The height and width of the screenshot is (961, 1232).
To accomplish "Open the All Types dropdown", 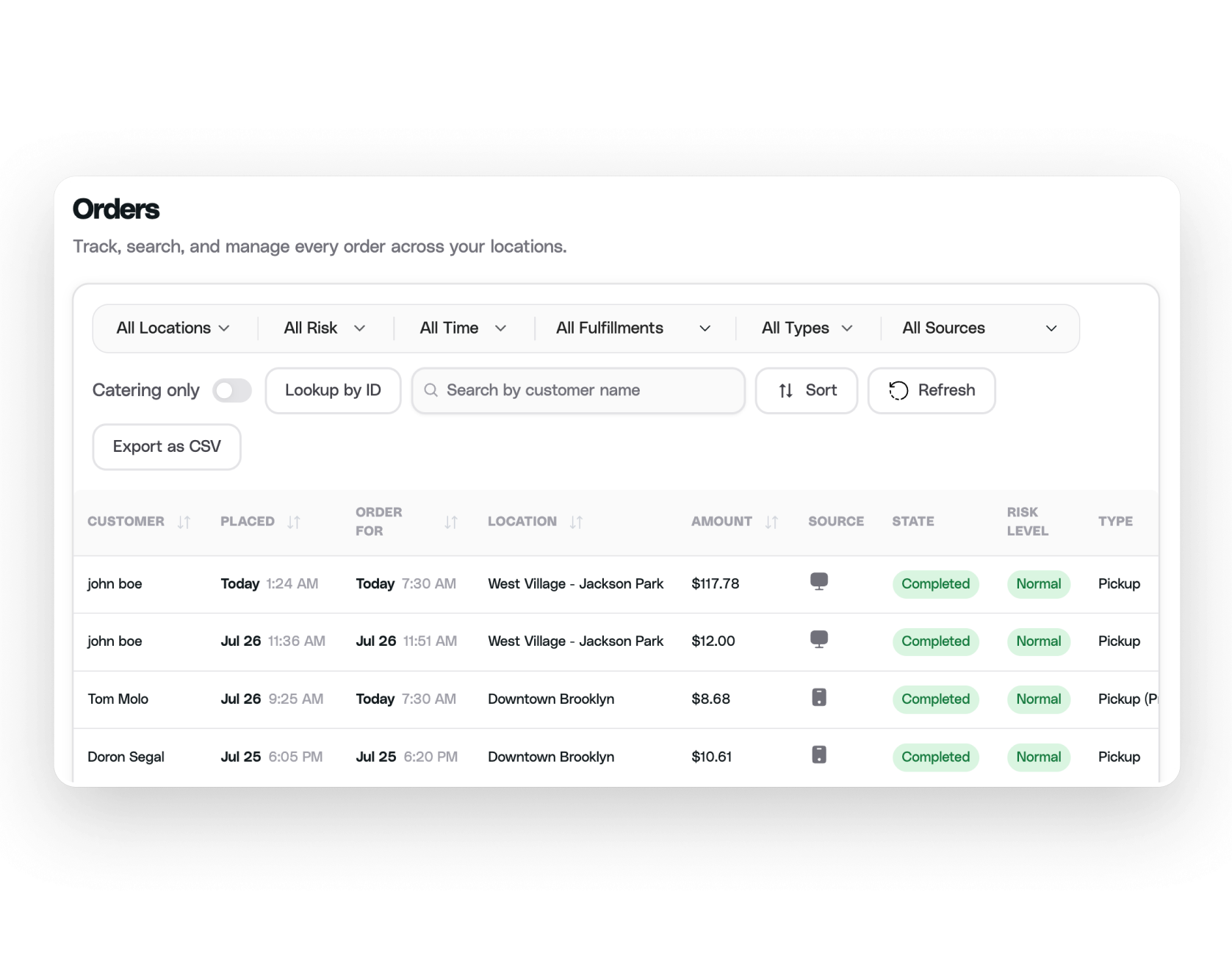I will [x=807, y=328].
